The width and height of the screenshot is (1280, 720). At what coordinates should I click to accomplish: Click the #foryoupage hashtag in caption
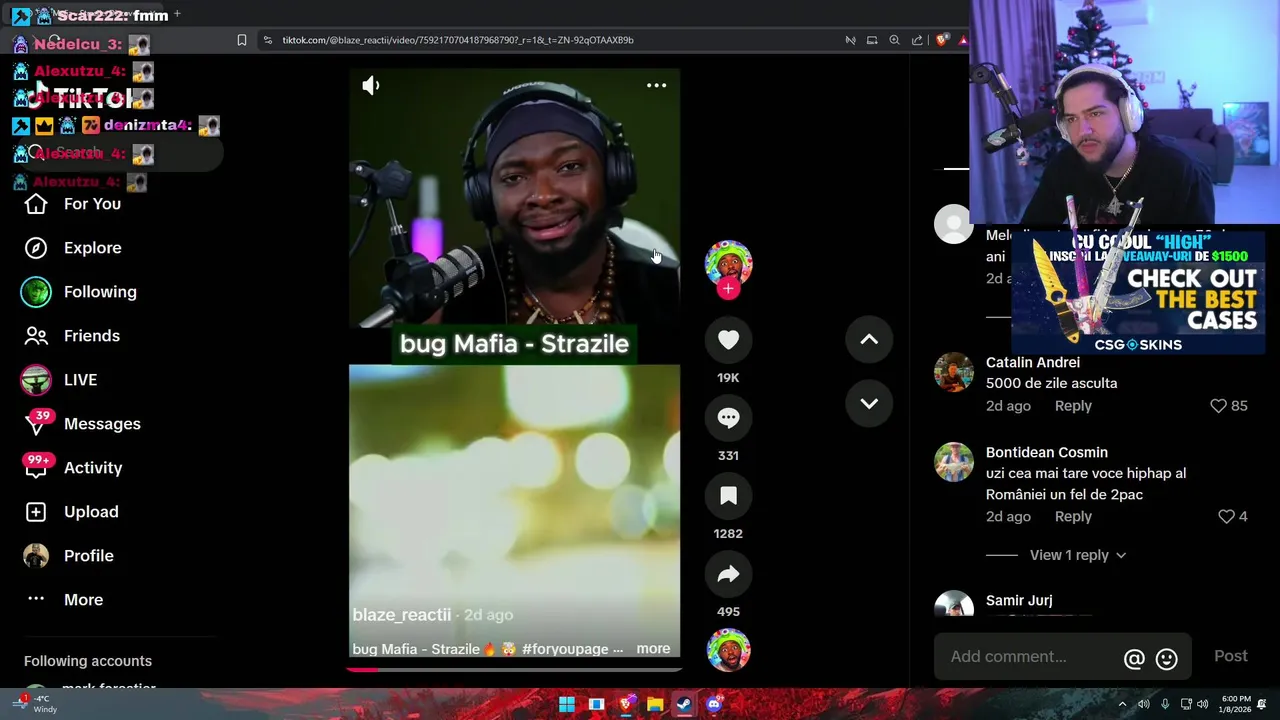(x=565, y=649)
